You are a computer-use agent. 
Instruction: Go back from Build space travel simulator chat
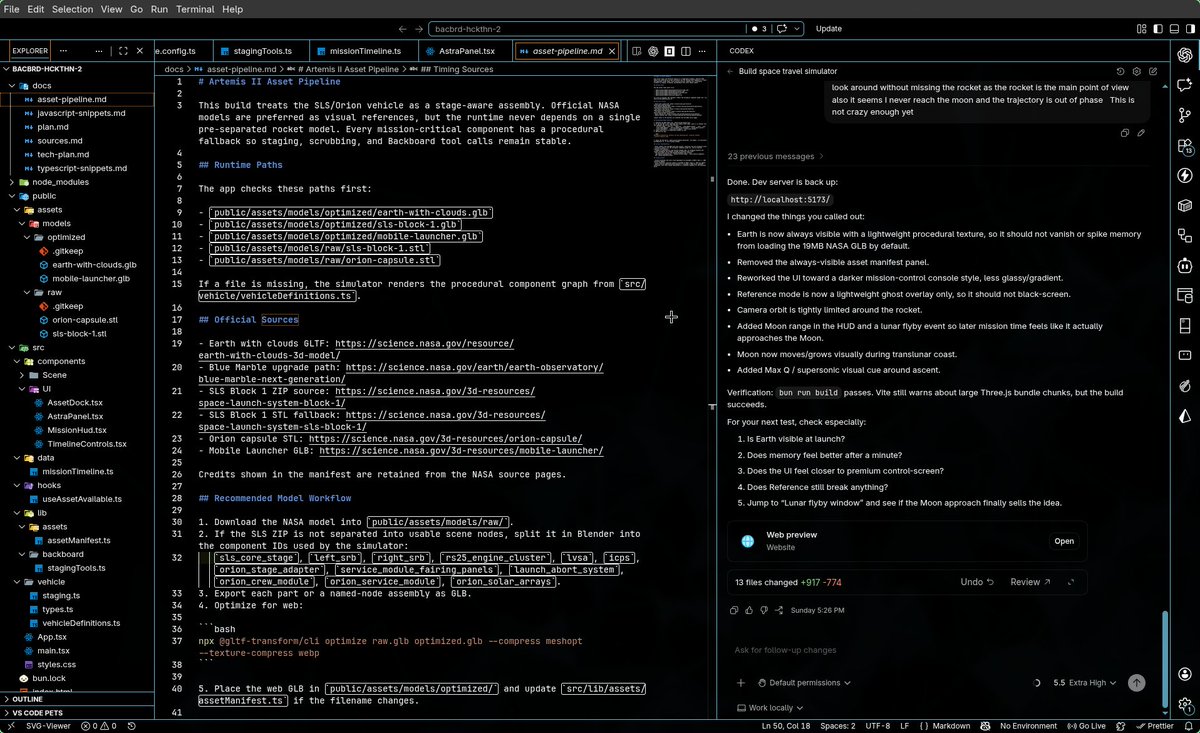tap(728, 72)
